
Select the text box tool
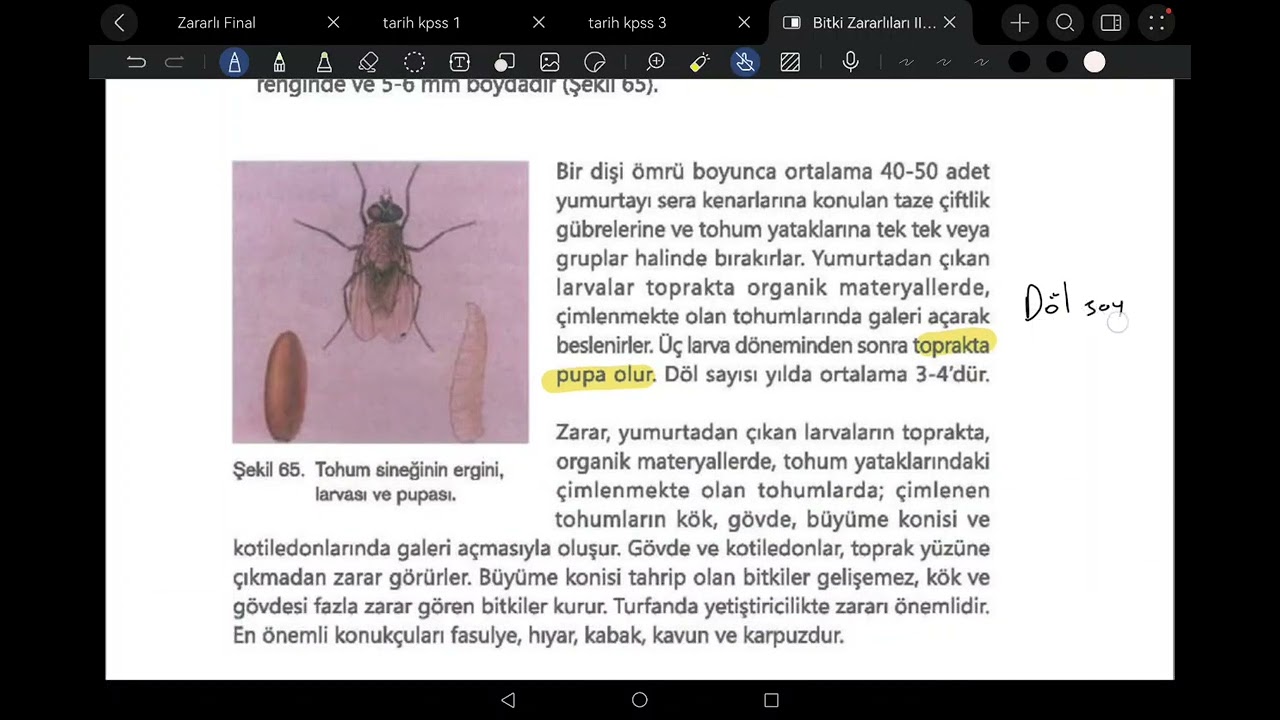pyautogui.click(x=459, y=62)
